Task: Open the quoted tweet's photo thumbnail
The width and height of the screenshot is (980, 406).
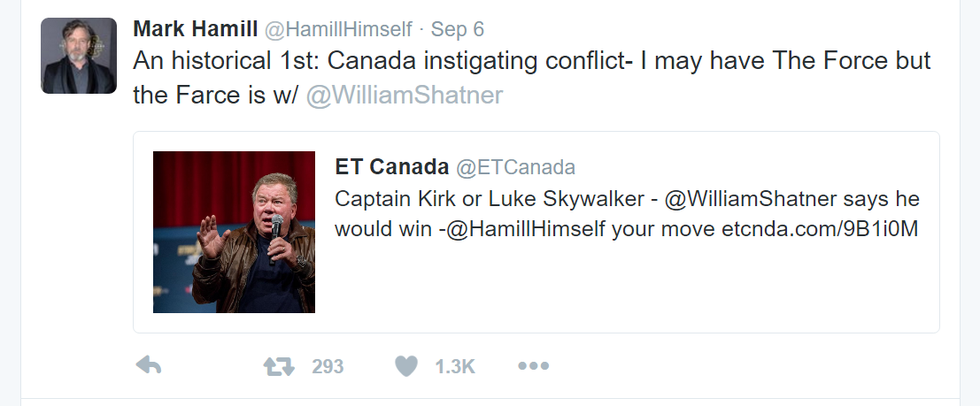Action: tap(234, 232)
